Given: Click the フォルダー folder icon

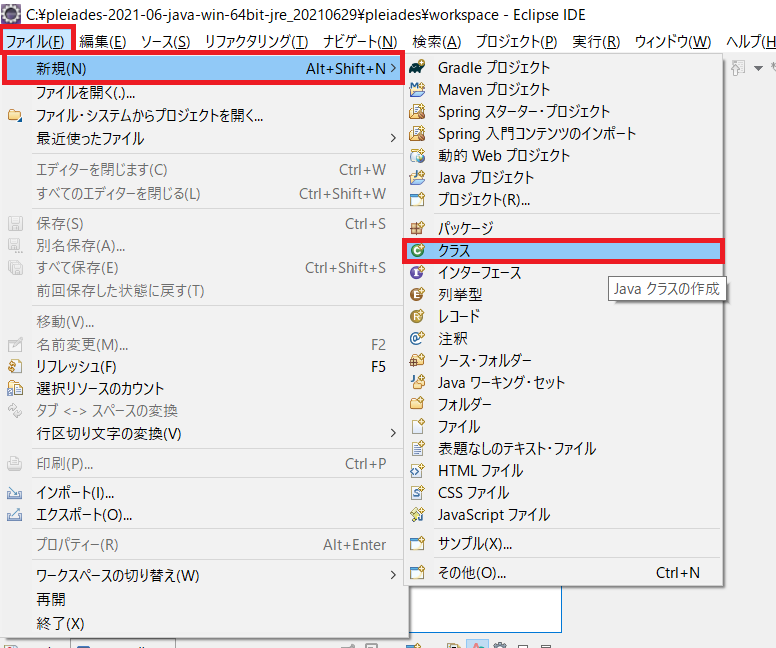Looking at the screenshot, I should pos(417,404).
